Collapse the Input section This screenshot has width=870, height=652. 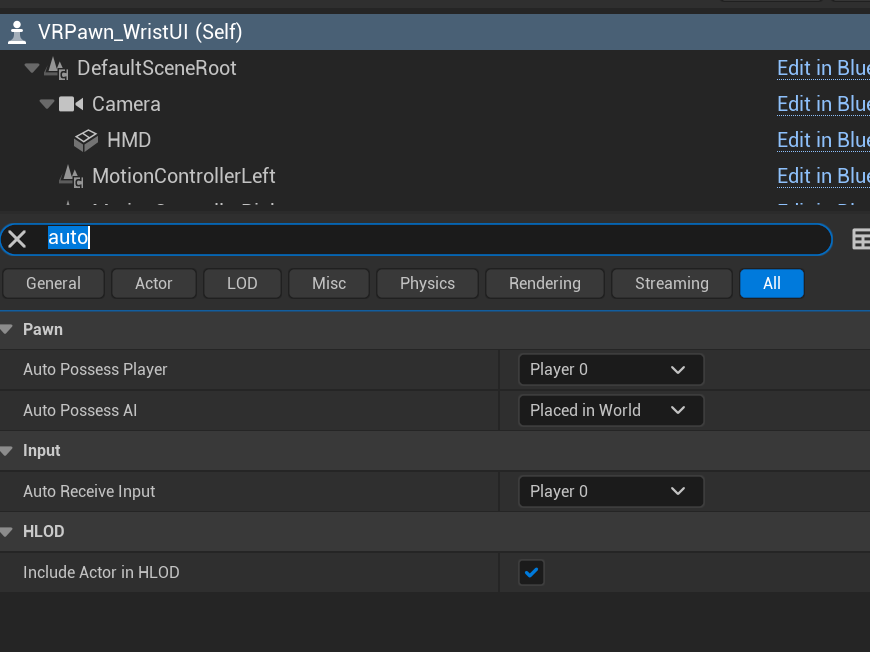(x=7, y=451)
